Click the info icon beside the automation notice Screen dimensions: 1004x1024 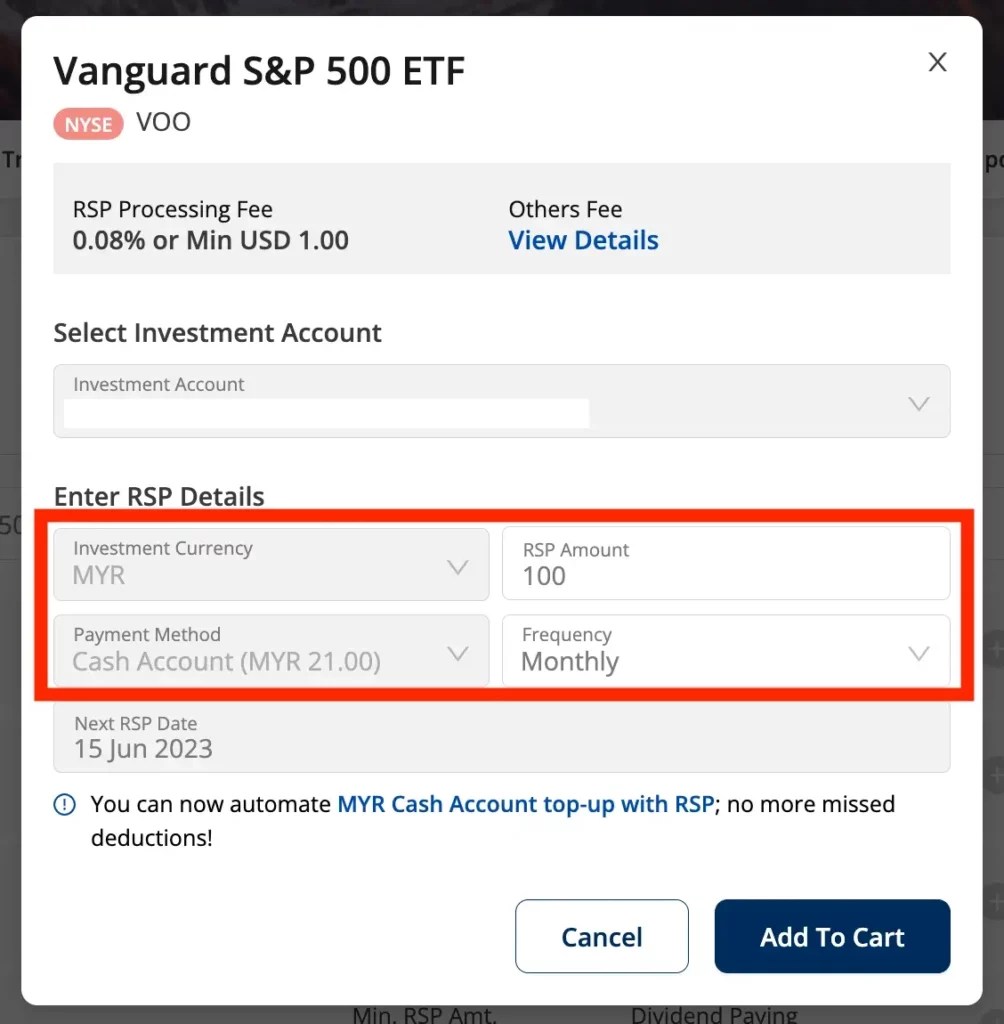point(64,804)
